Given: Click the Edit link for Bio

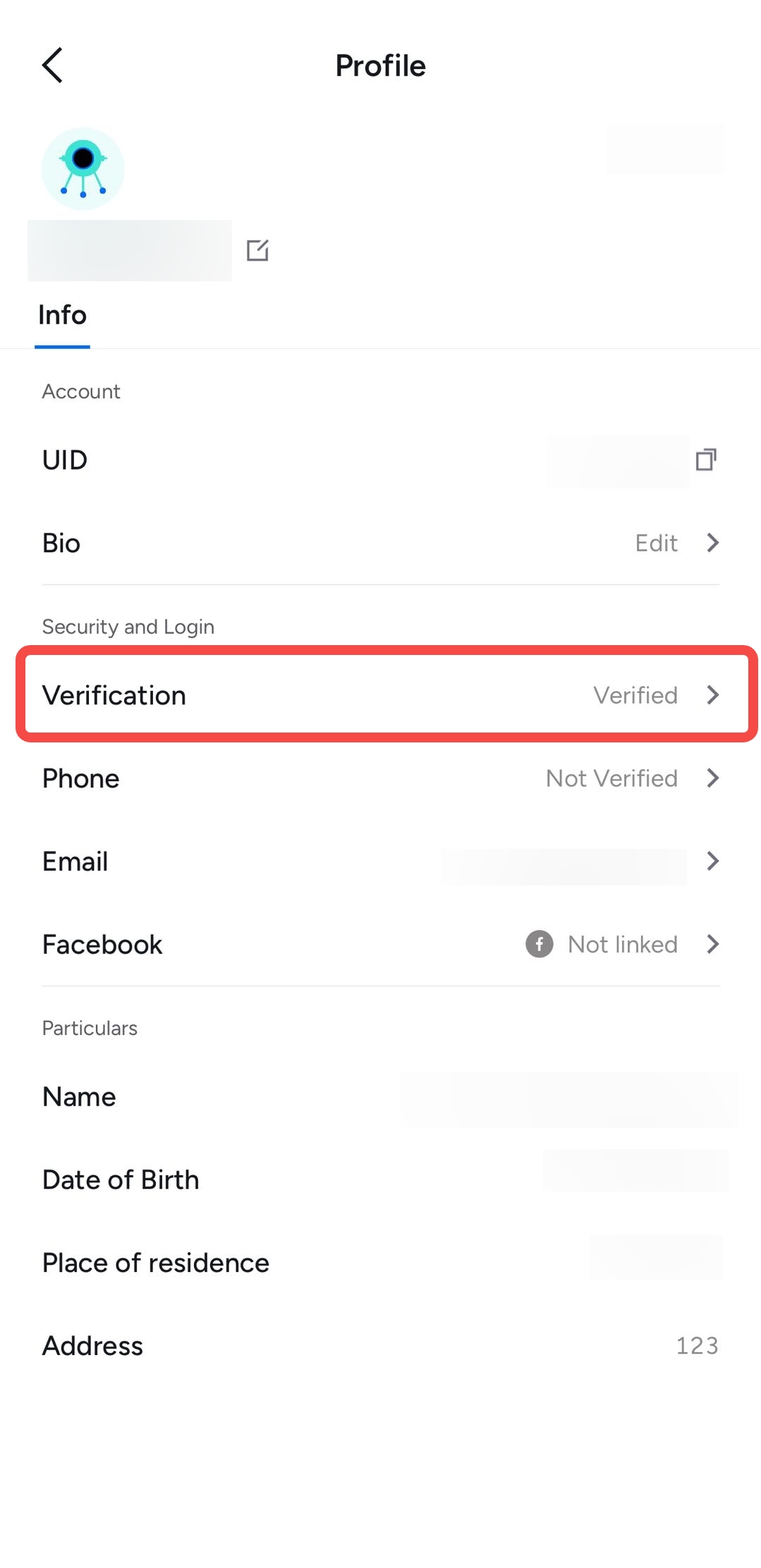Looking at the screenshot, I should [x=656, y=543].
